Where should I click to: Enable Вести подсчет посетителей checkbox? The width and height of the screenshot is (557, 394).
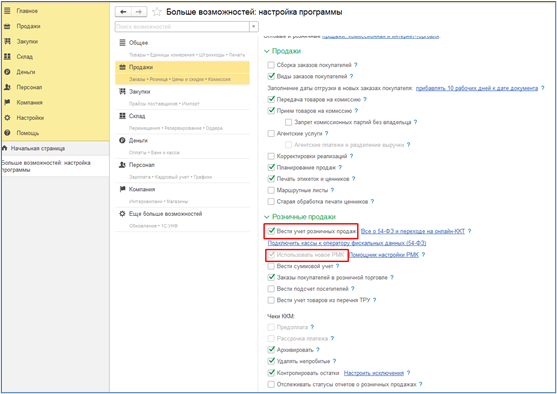pos(271,289)
